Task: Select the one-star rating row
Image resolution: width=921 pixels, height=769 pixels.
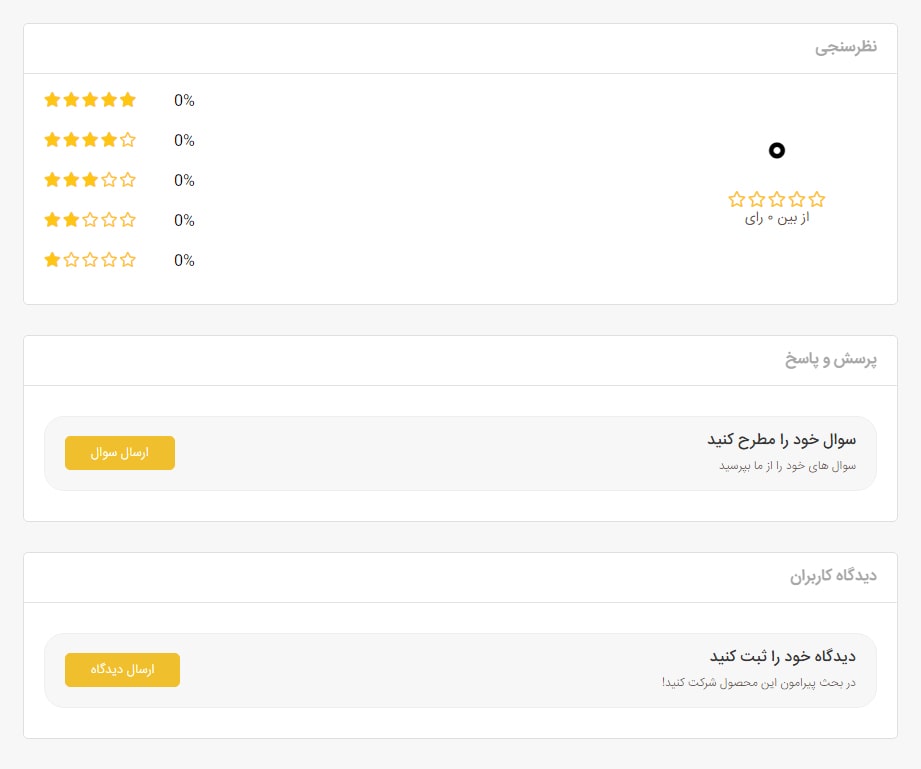Action: click(90, 260)
